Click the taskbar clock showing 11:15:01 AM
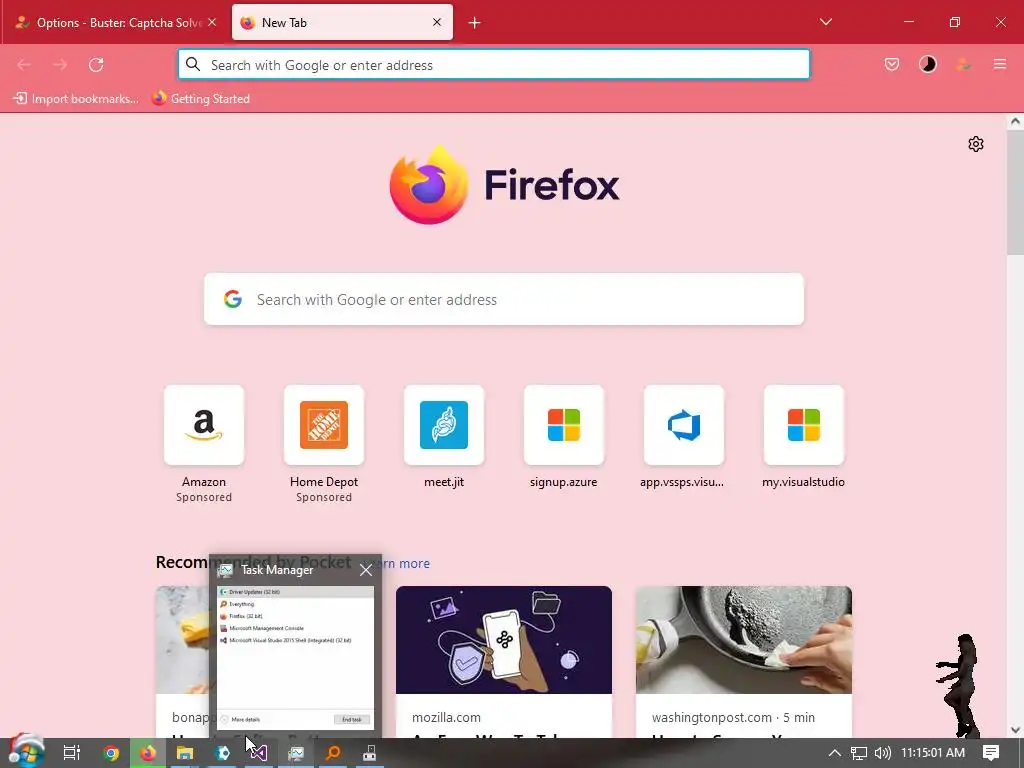 pyautogui.click(x=933, y=753)
